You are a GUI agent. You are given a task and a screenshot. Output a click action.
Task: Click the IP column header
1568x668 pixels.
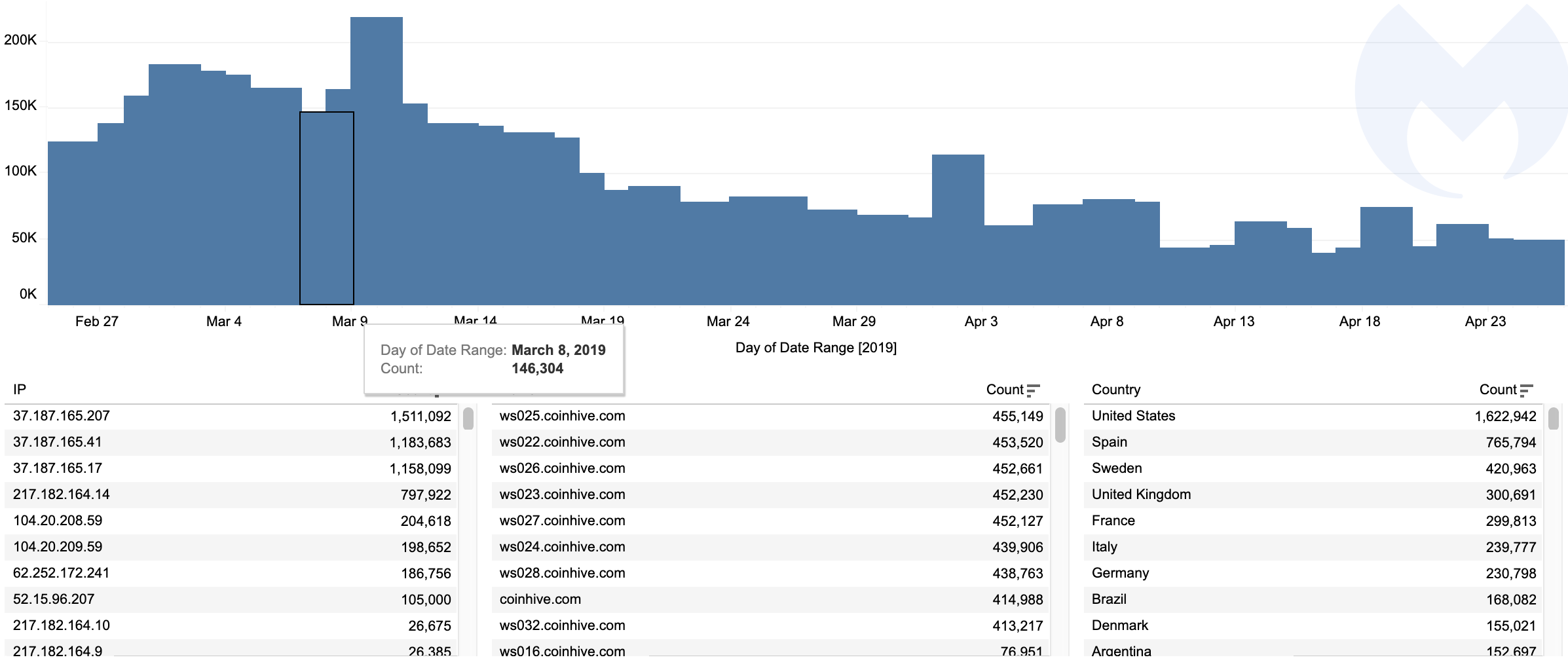tap(20, 390)
